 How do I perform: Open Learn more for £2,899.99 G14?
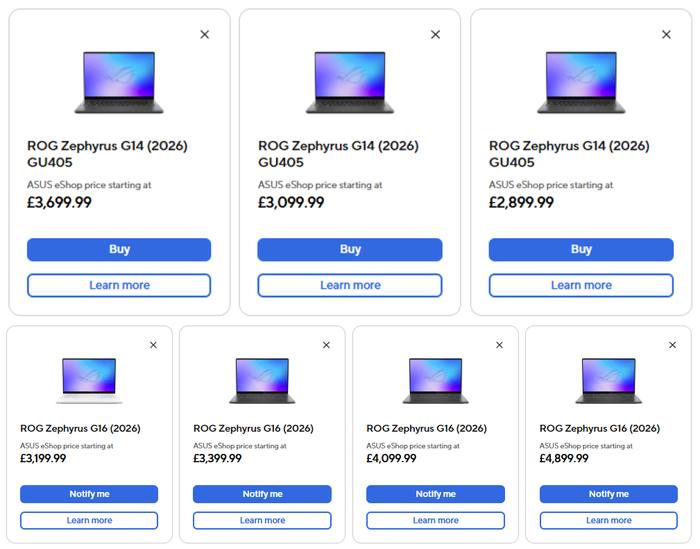581,285
